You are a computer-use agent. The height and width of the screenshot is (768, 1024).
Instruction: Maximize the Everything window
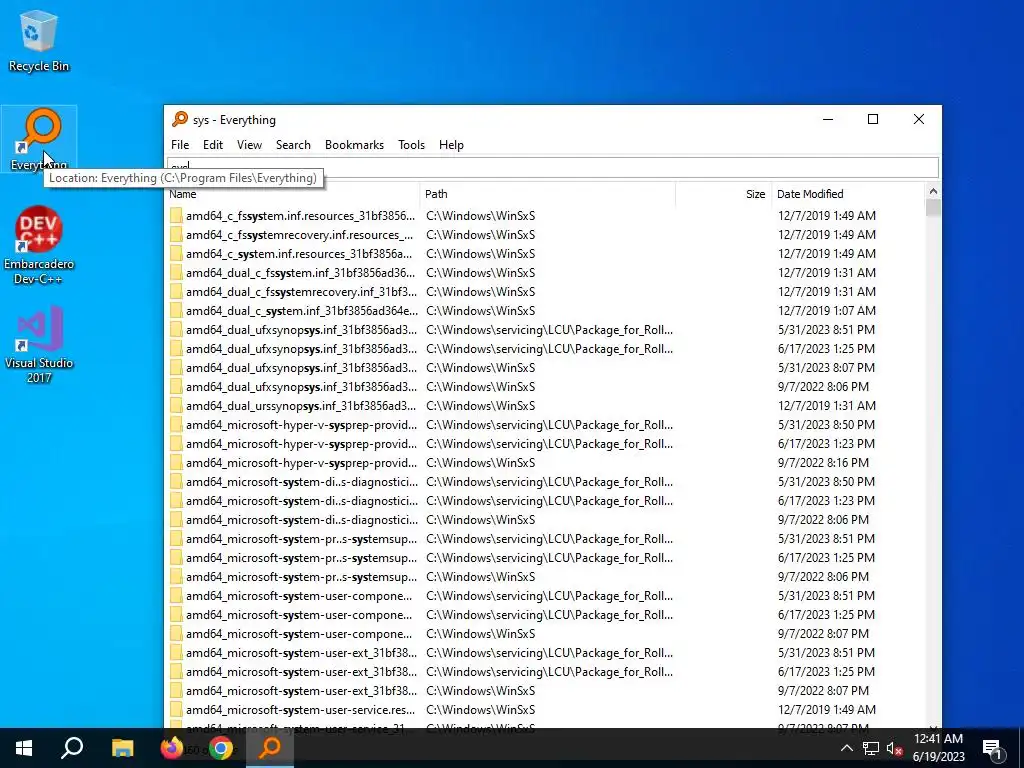tap(873, 119)
